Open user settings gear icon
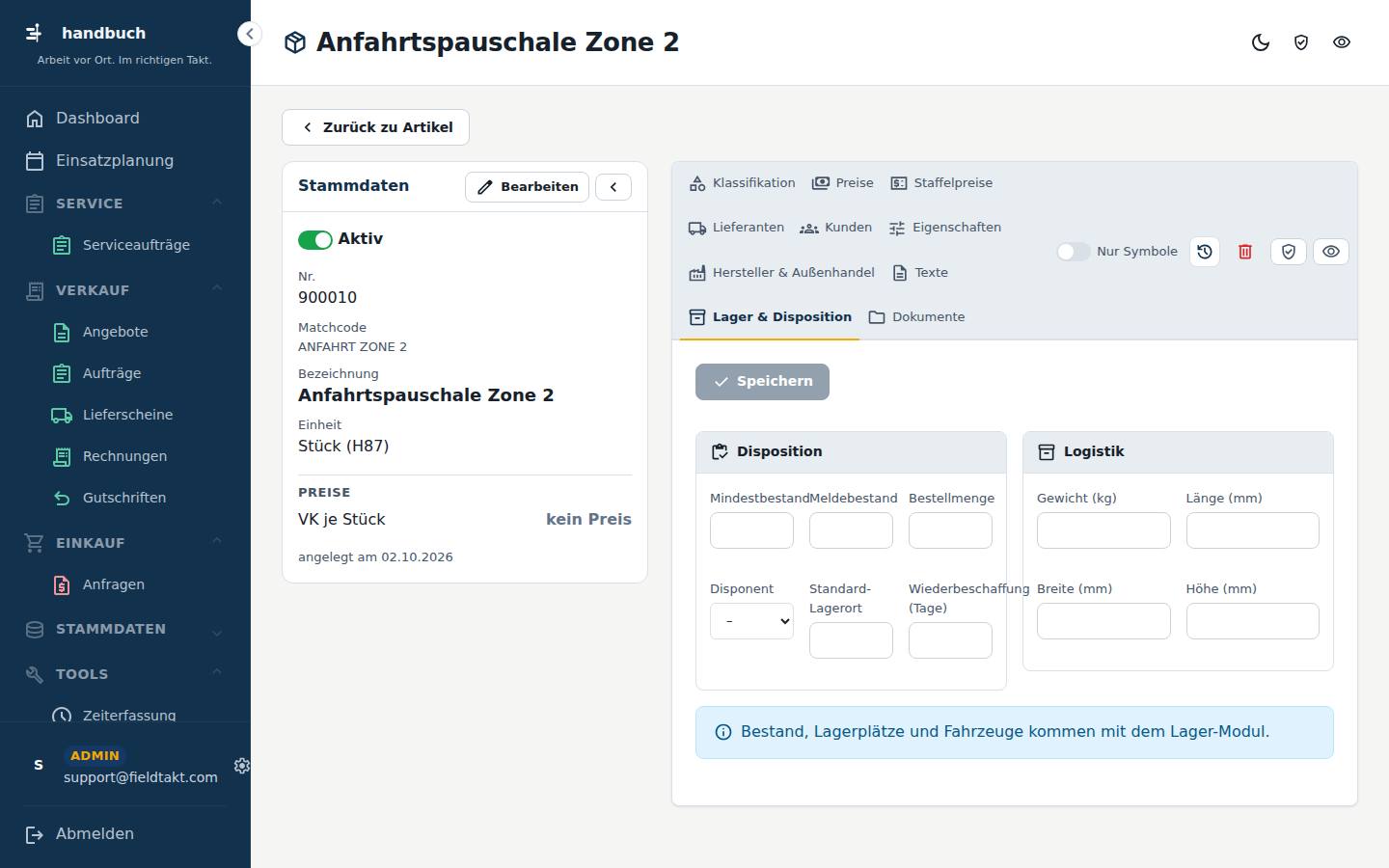This screenshot has height=868, width=1389. tap(241, 766)
